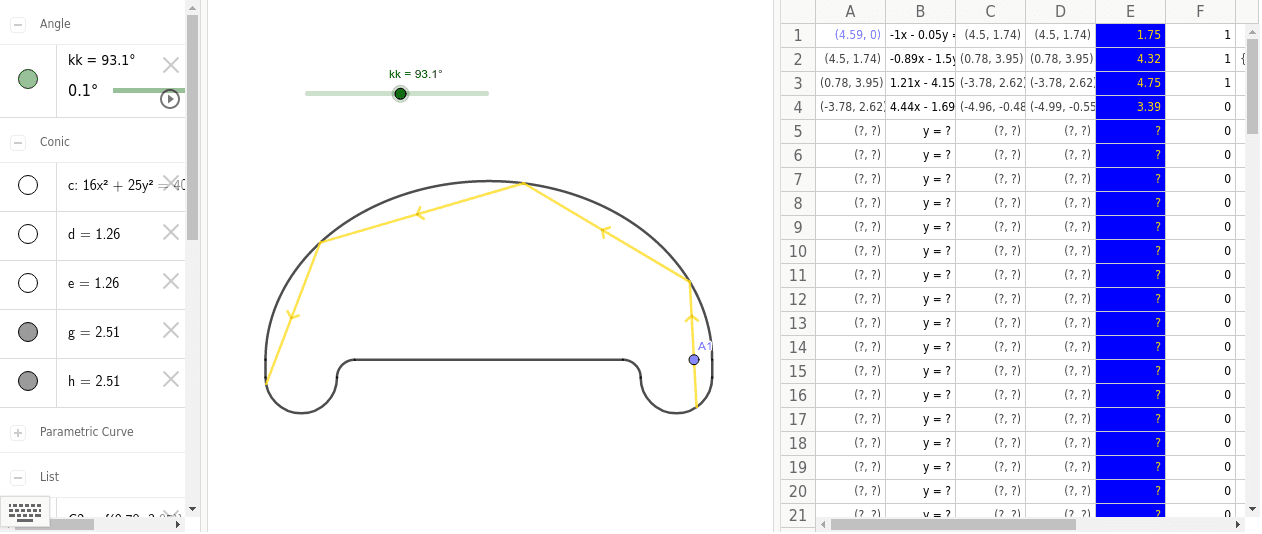Select spreadsheet column C header
This screenshot has width=1262, height=534.
[x=990, y=12]
